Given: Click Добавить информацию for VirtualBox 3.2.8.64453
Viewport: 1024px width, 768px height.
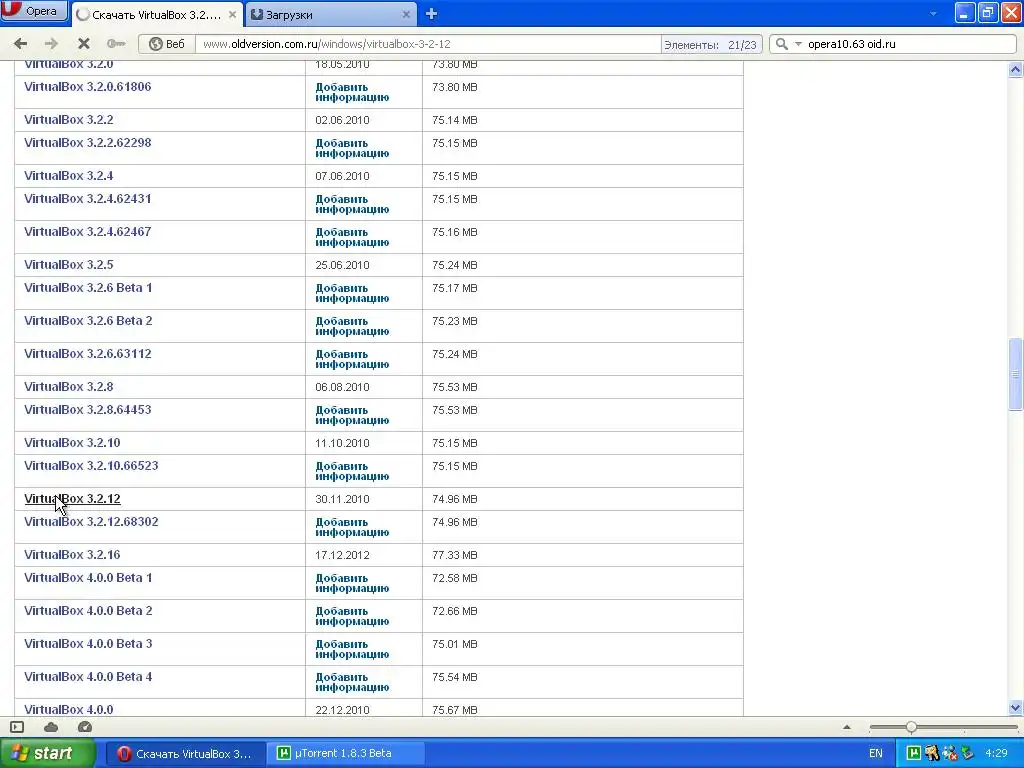Looking at the screenshot, I should pyautogui.click(x=352, y=415).
